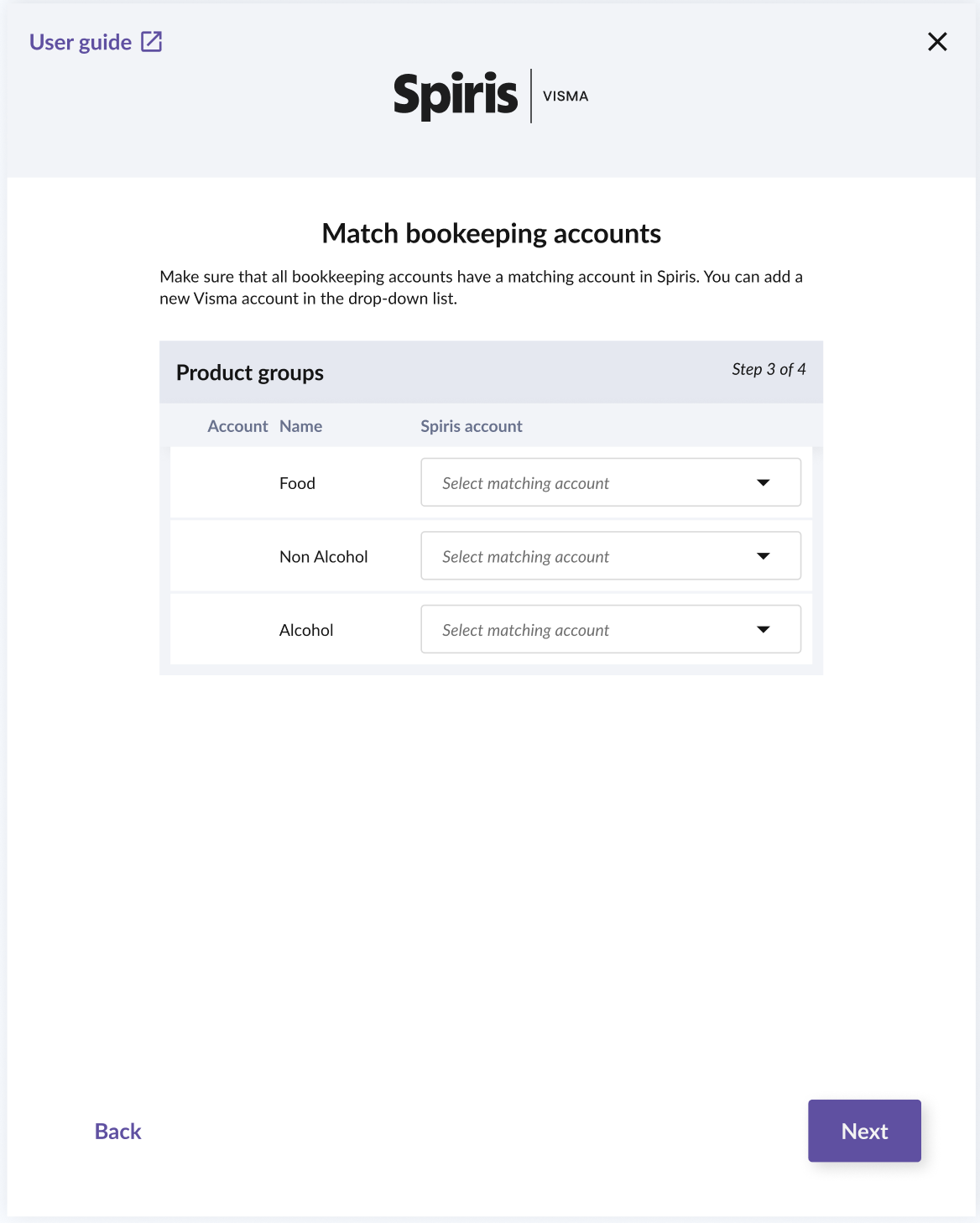Select the Food product group label
Screen dimensions: 980x1223
click(x=297, y=483)
